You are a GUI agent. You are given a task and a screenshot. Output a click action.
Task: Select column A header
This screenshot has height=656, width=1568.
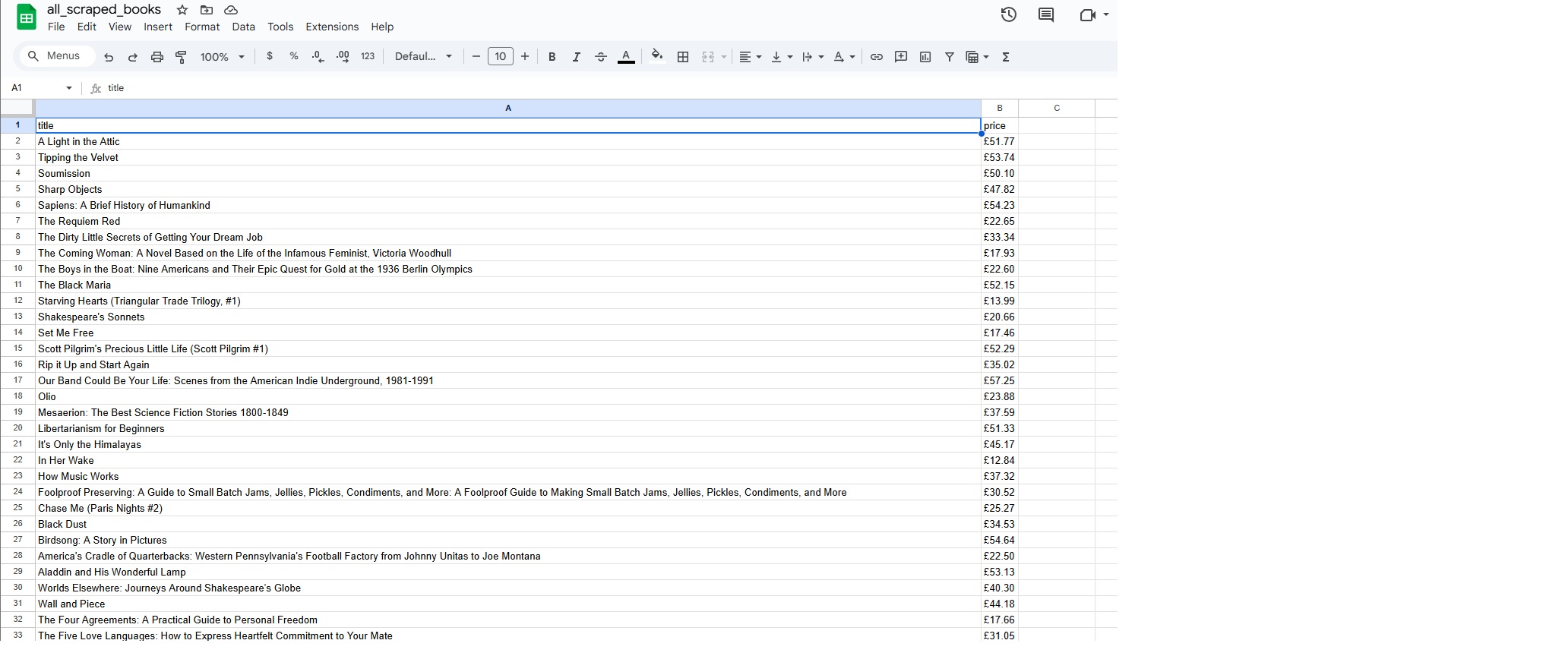pyautogui.click(x=508, y=108)
